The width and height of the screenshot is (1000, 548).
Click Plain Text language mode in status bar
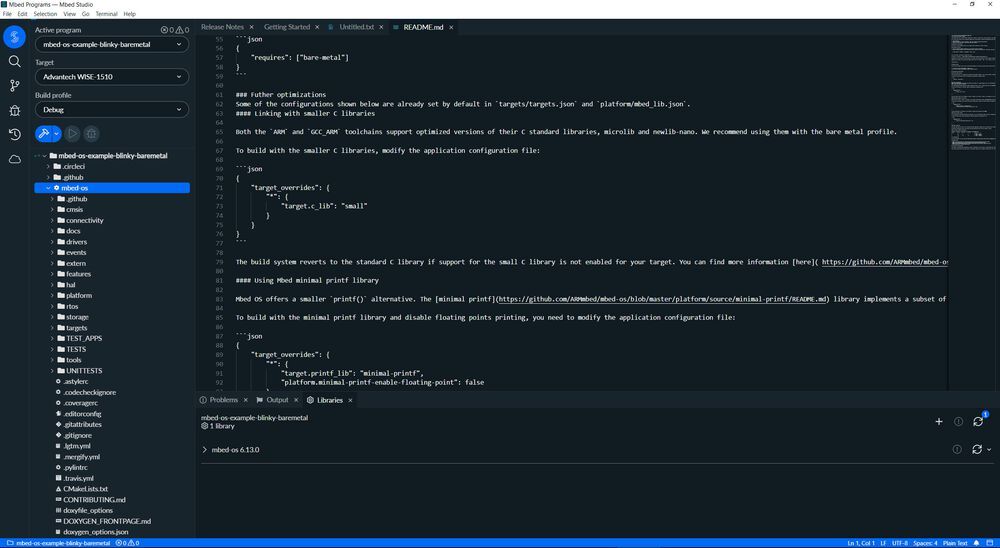pyautogui.click(x=955, y=543)
